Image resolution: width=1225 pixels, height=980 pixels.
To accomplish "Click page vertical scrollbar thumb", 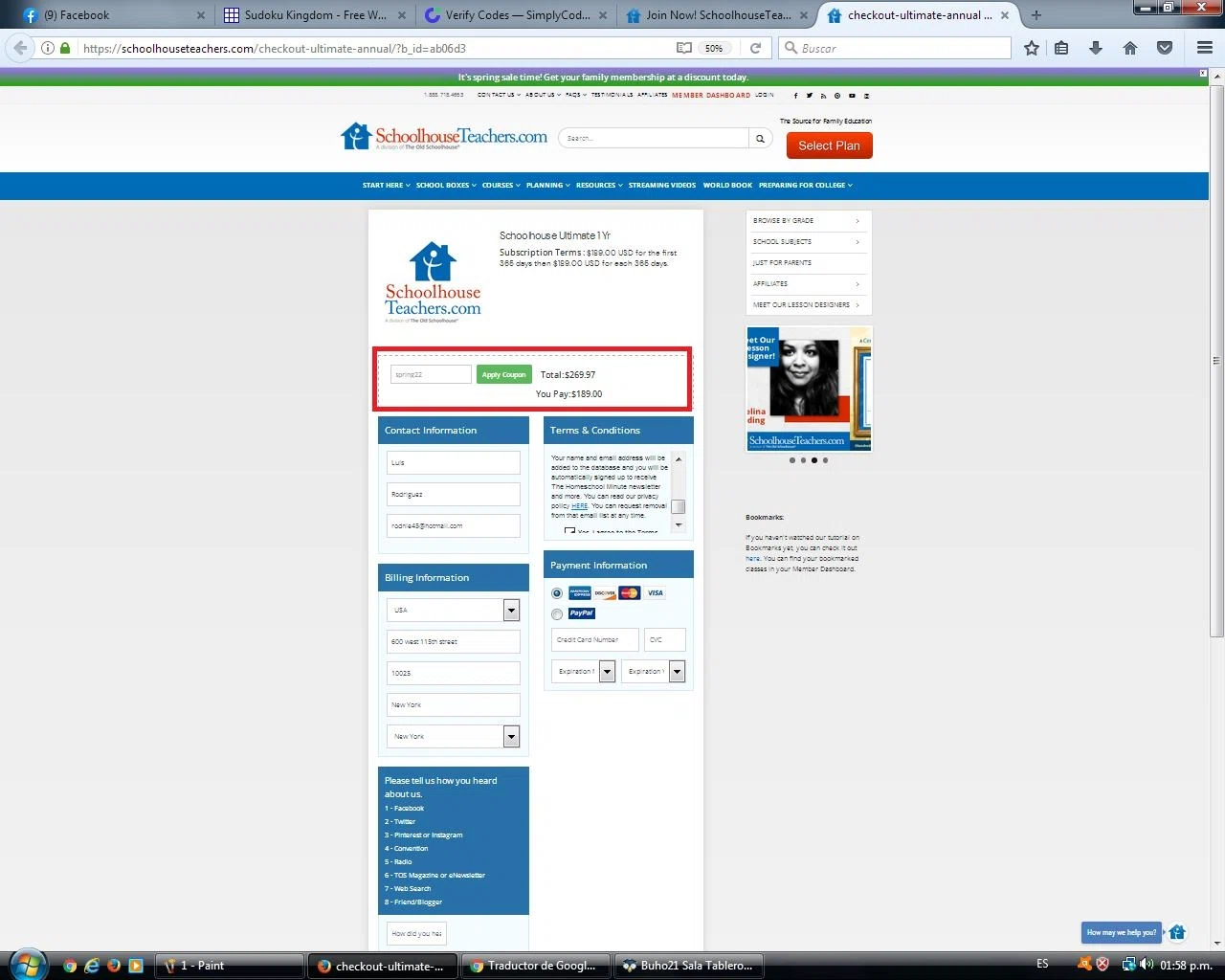I will [1216, 361].
